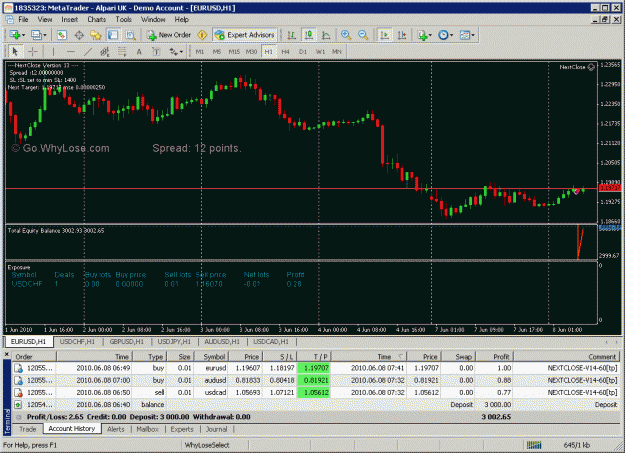Screen dimensions: 625x453
Task: Select the usdcad sell order row
Action: click(316, 393)
